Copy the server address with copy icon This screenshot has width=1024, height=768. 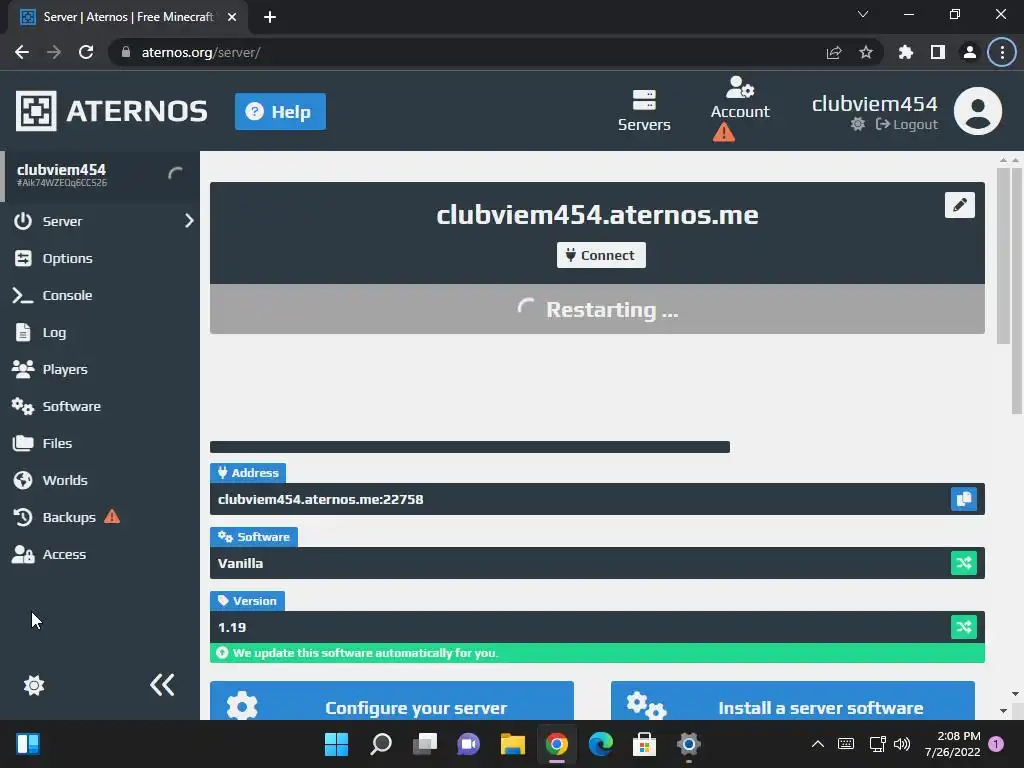click(963, 499)
